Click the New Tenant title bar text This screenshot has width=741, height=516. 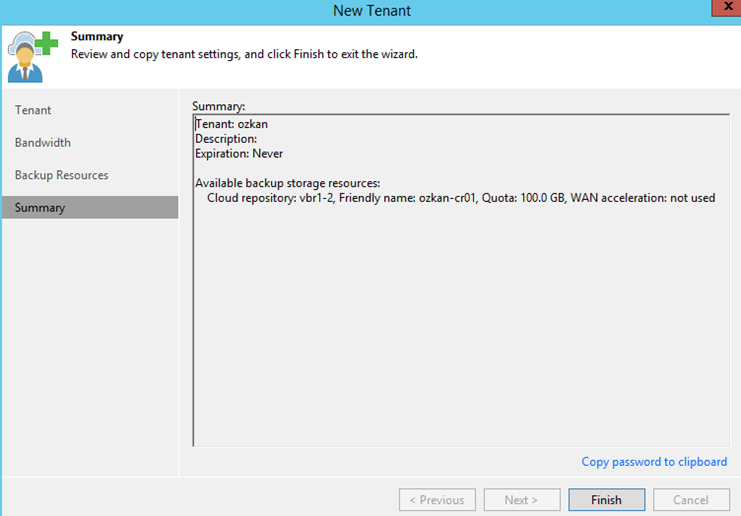372,10
